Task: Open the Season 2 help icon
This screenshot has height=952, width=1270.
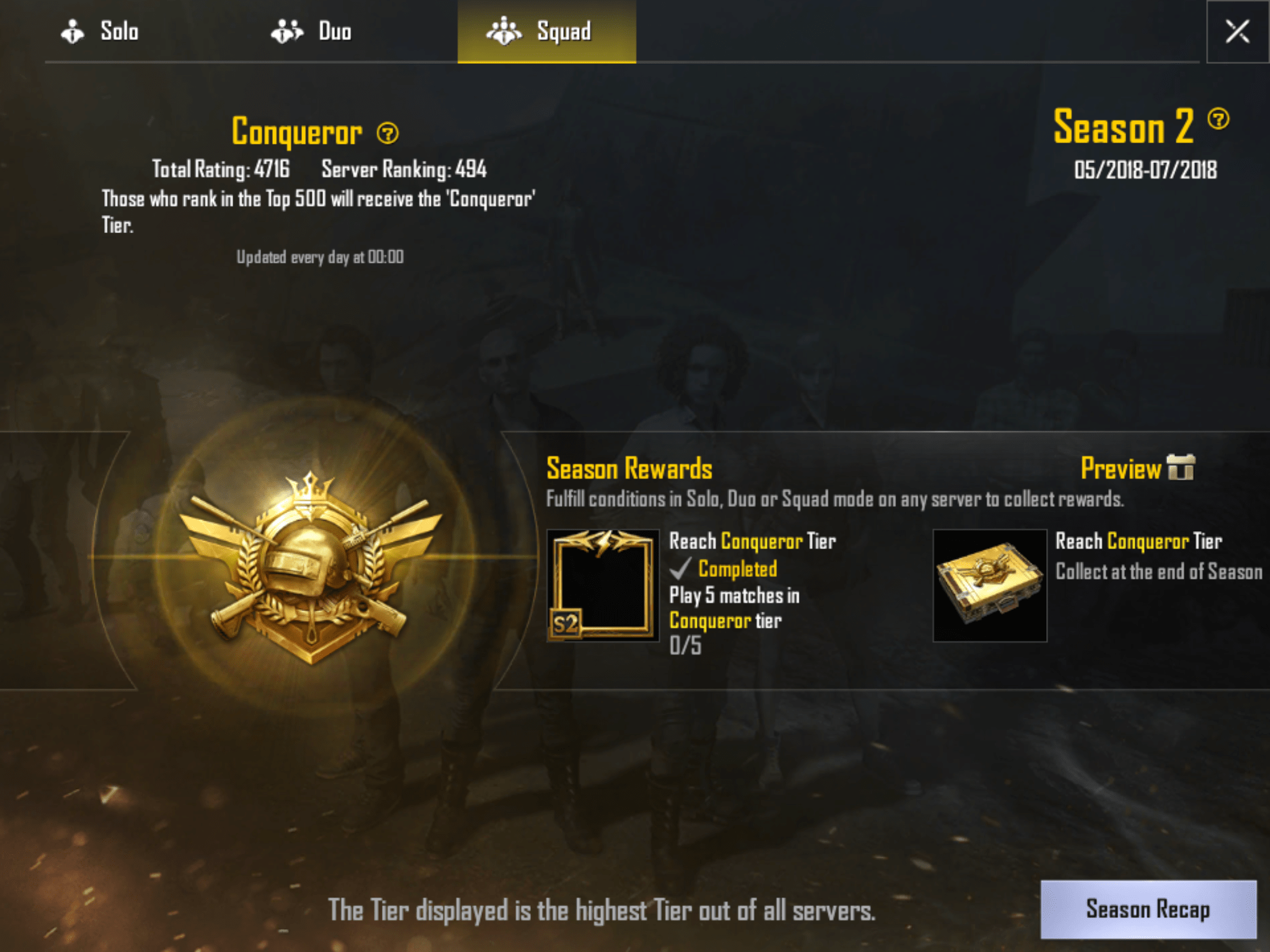Action: (x=1219, y=118)
